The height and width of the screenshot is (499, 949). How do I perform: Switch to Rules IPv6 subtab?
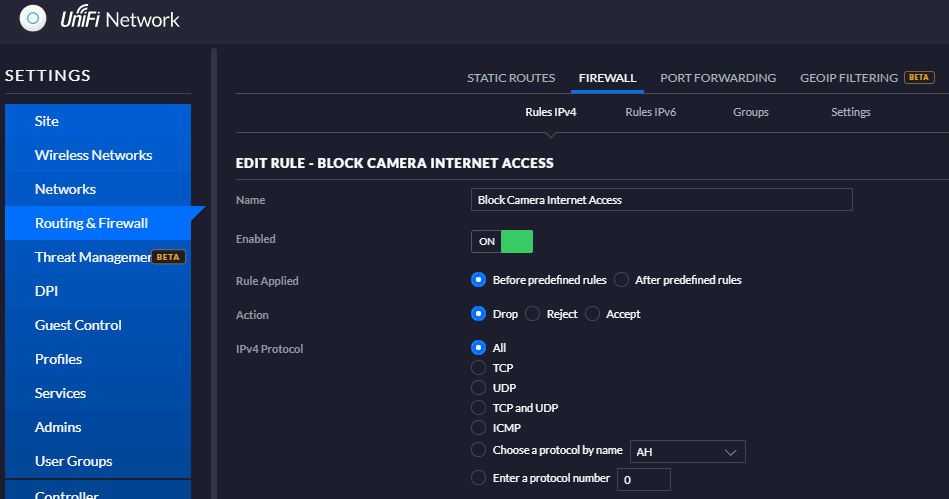pyautogui.click(x=650, y=112)
